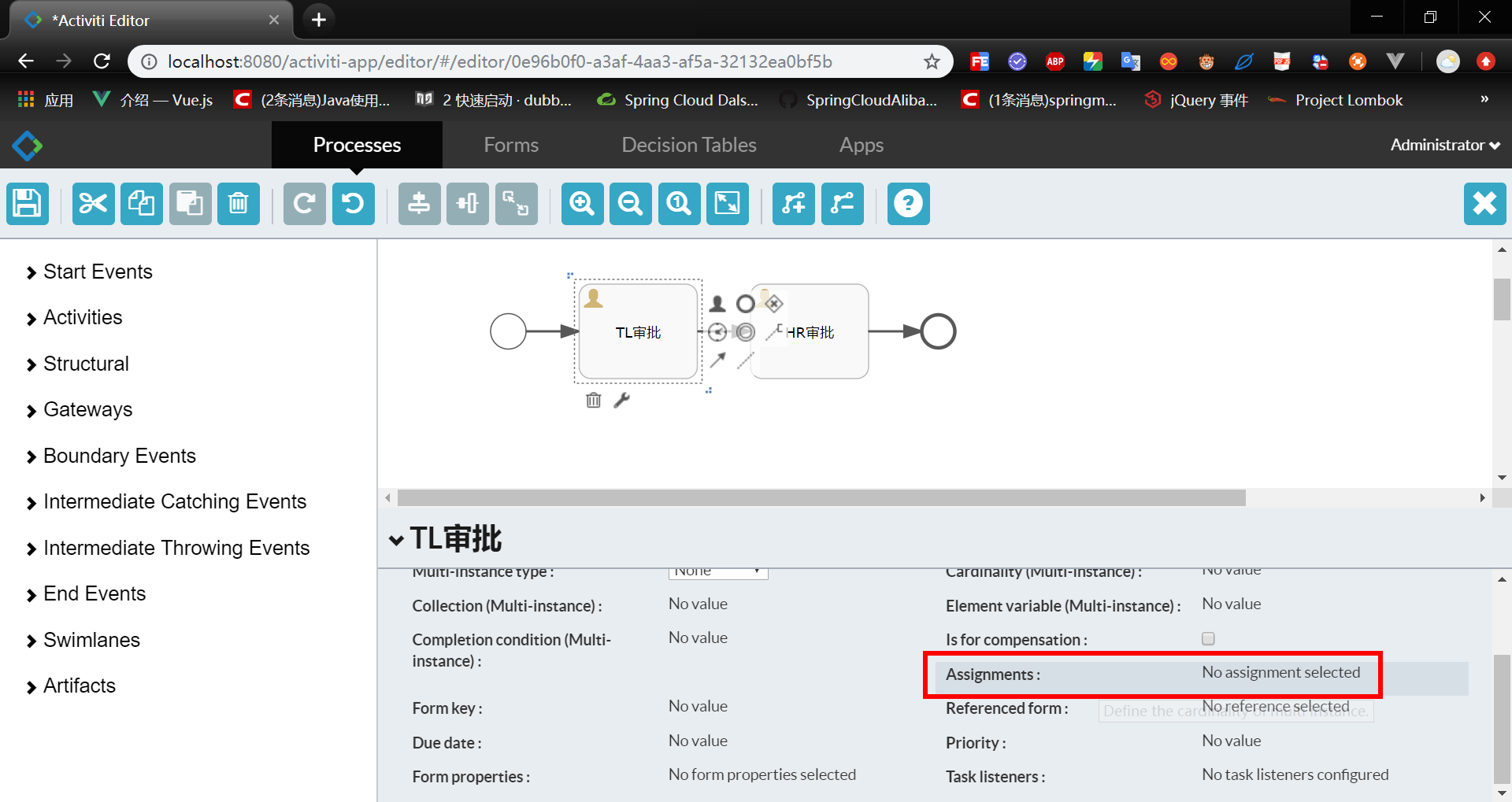Image resolution: width=1512 pixels, height=802 pixels.
Task: Click the Due date No value field
Action: point(698,741)
